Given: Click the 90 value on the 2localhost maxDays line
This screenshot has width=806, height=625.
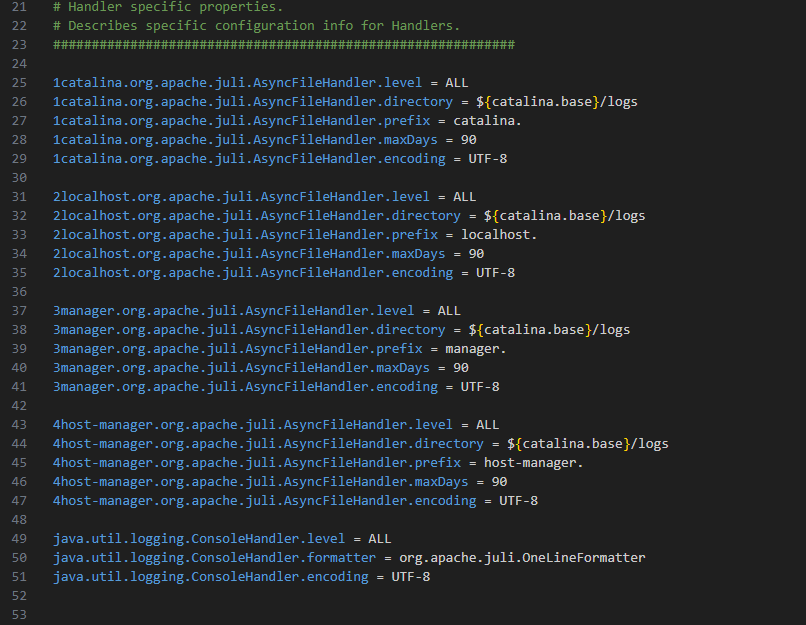Looking at the screenshot, I should (x=476, y=254).
